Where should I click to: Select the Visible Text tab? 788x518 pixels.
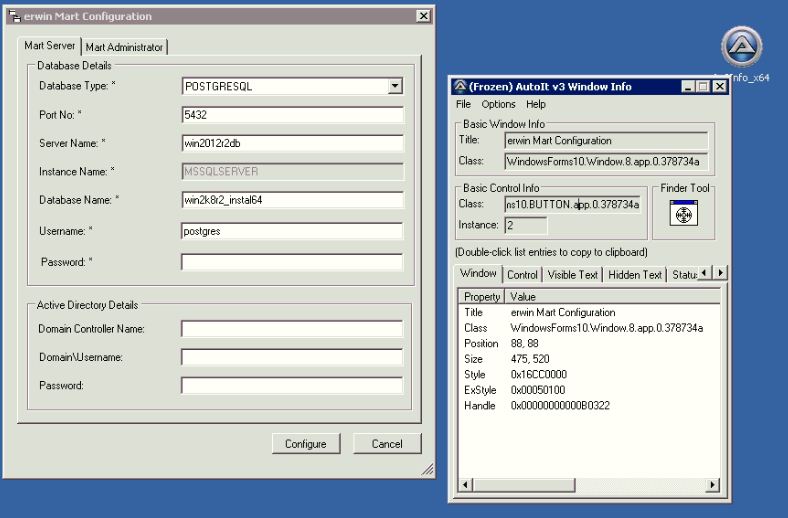pyautogui.click(x=572, y=275)
